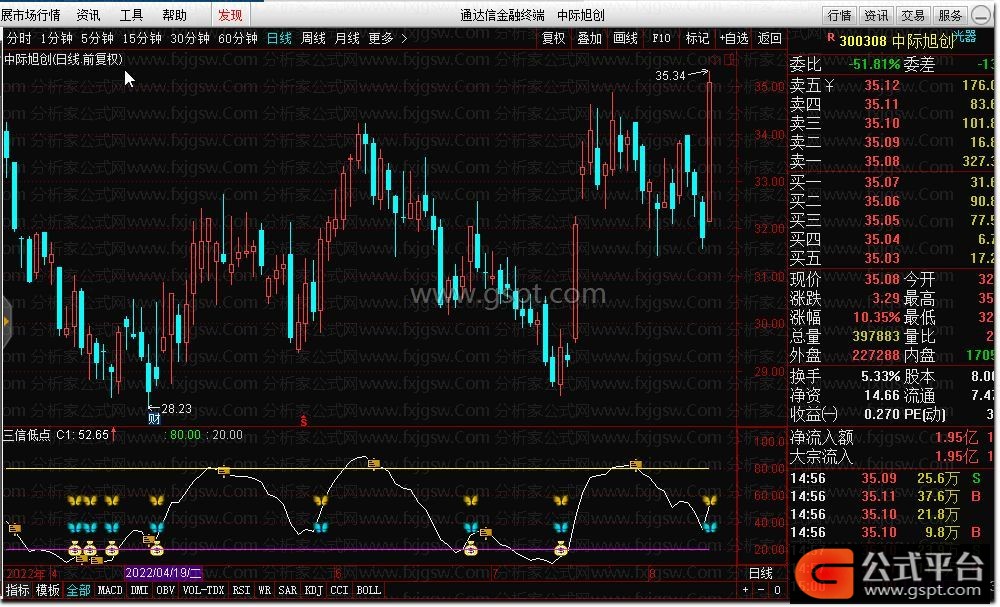Click the yellow flag icon on 80 line peak near August
Screen dimensions: 1000x607
click(x=635, y=465)
